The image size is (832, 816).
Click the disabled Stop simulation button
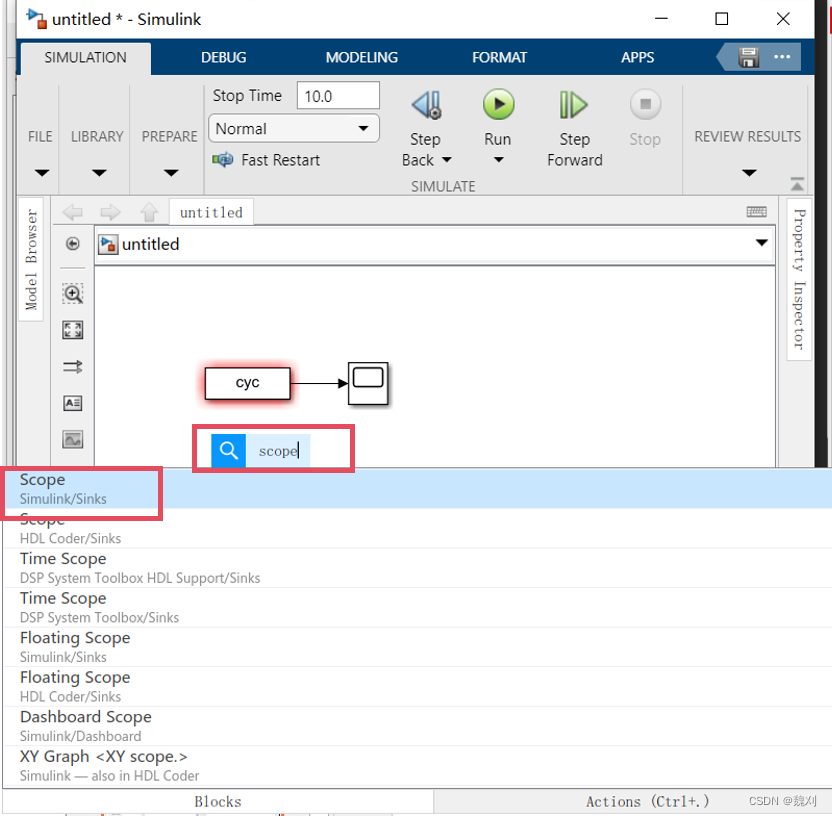(x=645, y=104)
